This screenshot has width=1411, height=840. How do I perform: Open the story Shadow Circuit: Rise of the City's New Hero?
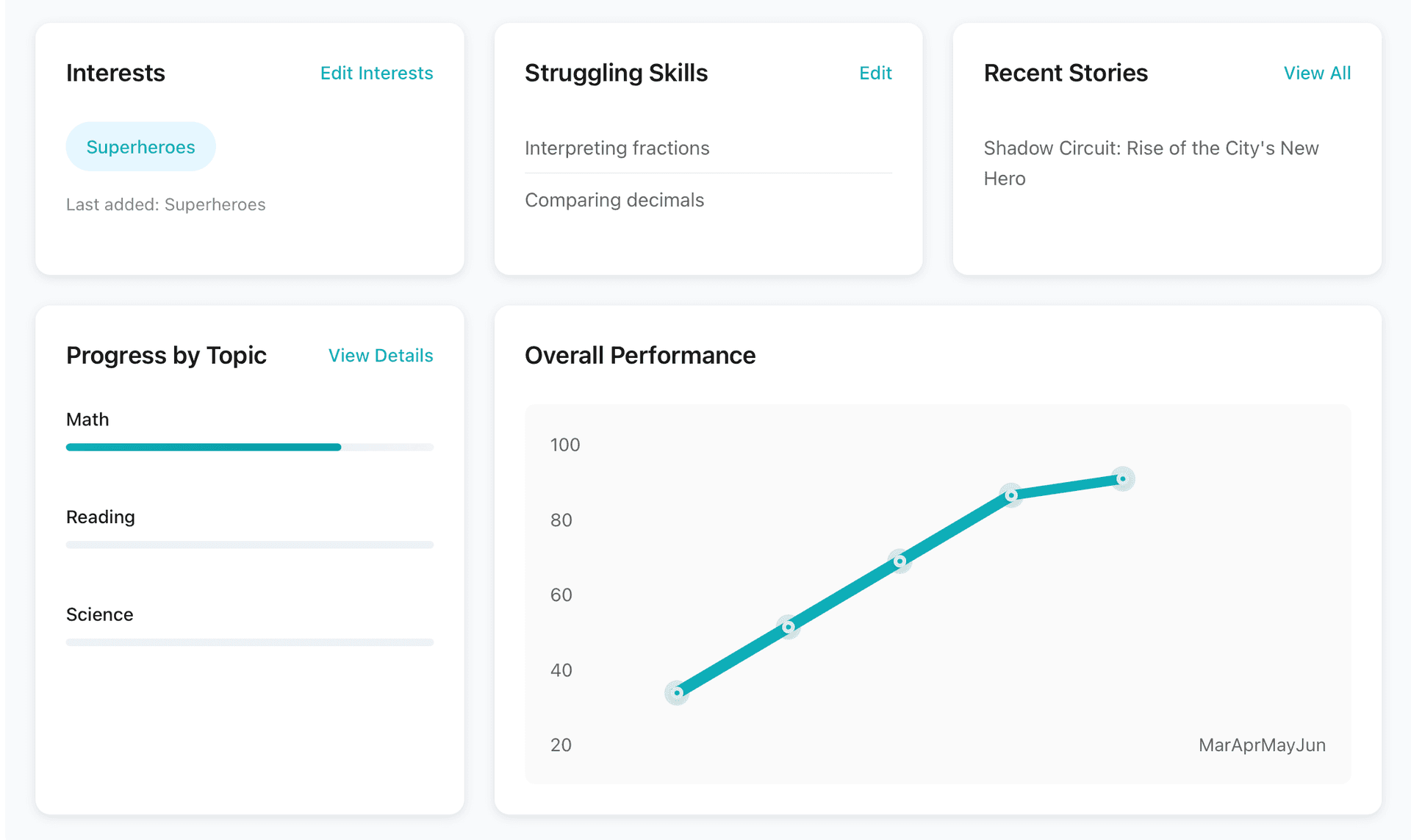pos(1151,162)
